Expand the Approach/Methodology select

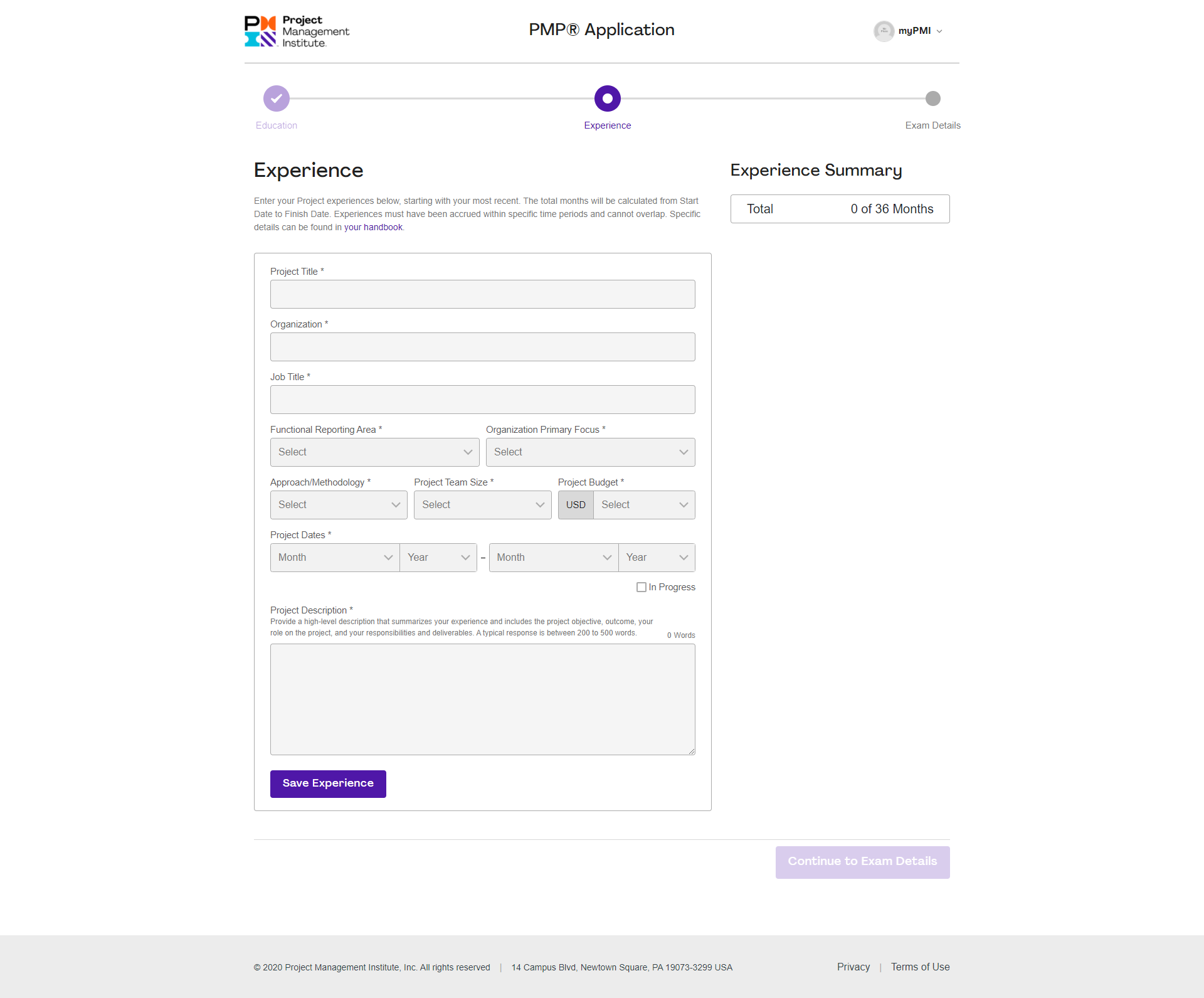[x=339, y=505]
